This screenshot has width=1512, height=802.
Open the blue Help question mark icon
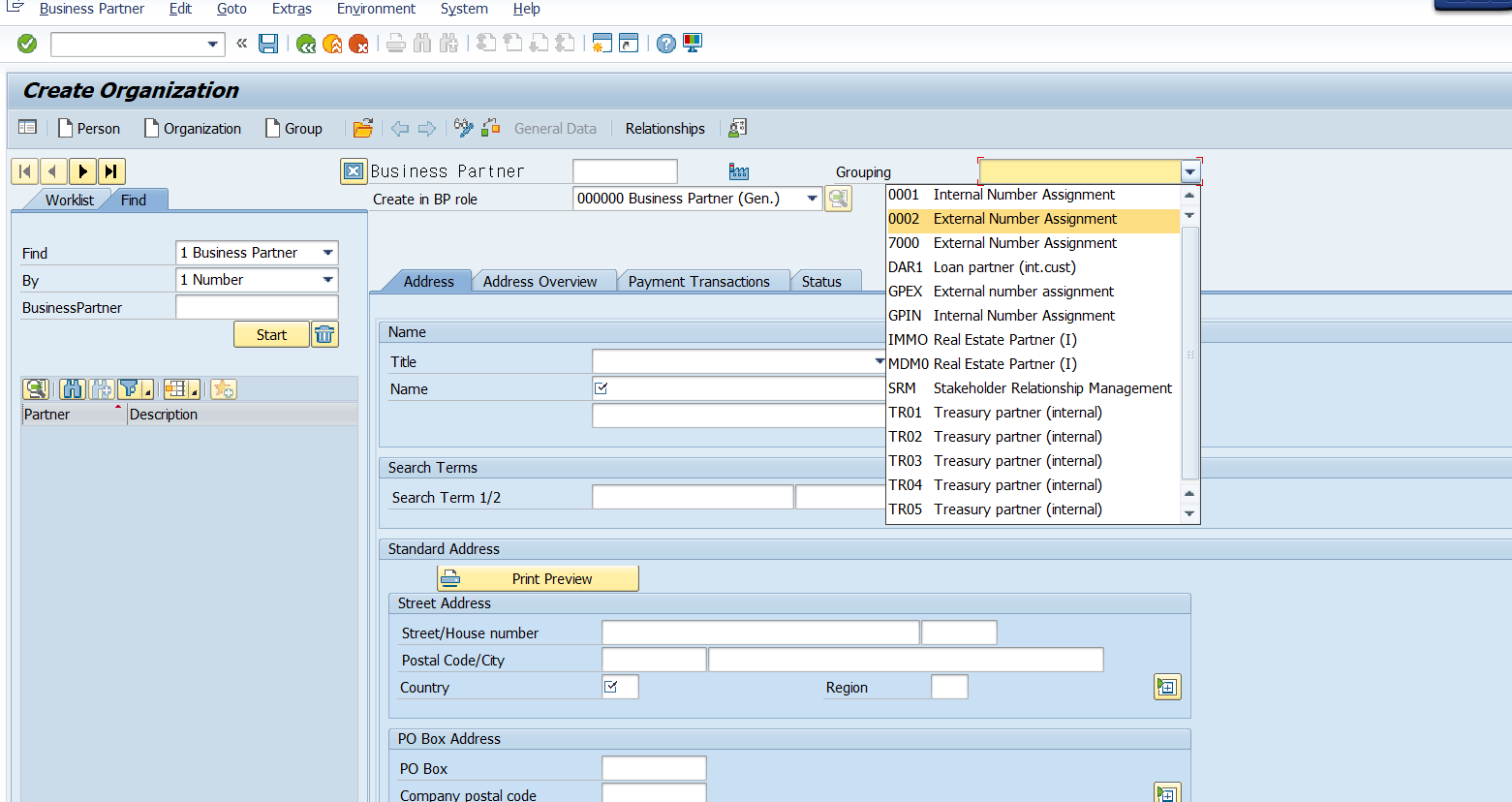pos(665,44)
